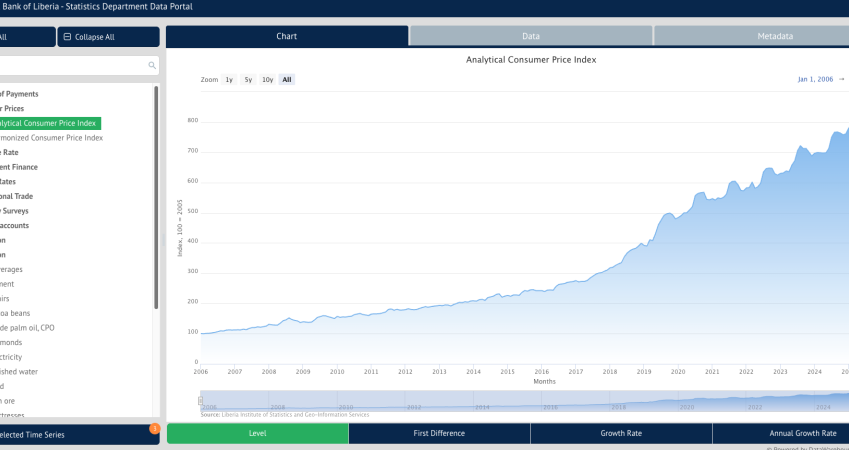Expand the National accounts category
The width and height of the screenshot is (849, 450).
tap(15, 226)
